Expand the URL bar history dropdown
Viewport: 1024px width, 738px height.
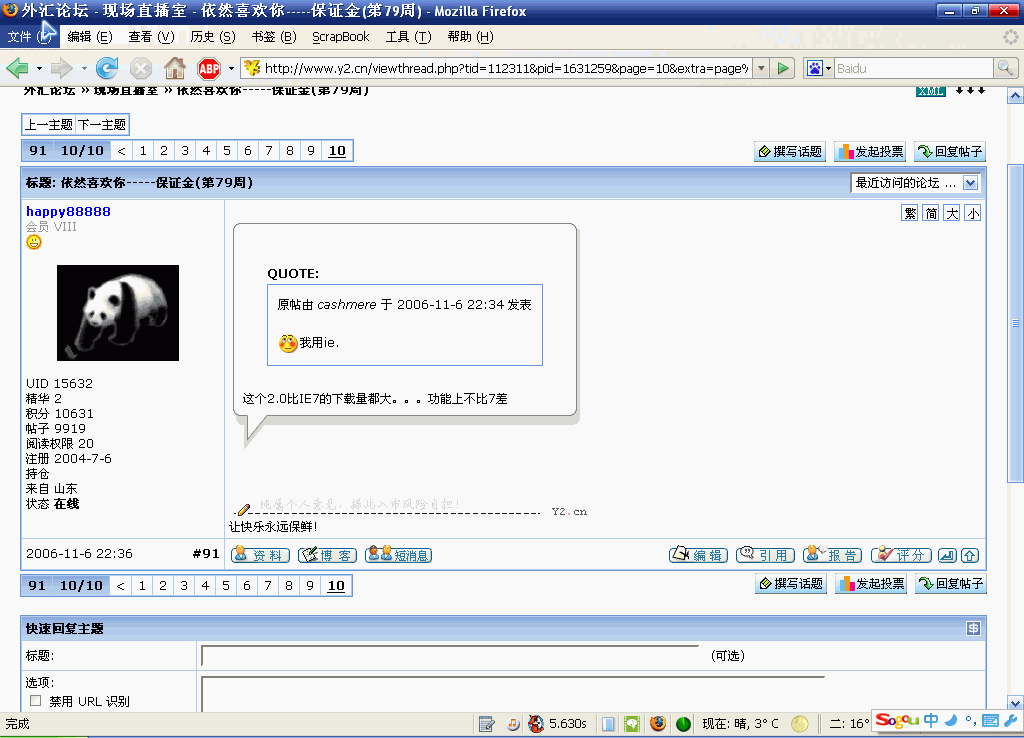tap(761, 68)
